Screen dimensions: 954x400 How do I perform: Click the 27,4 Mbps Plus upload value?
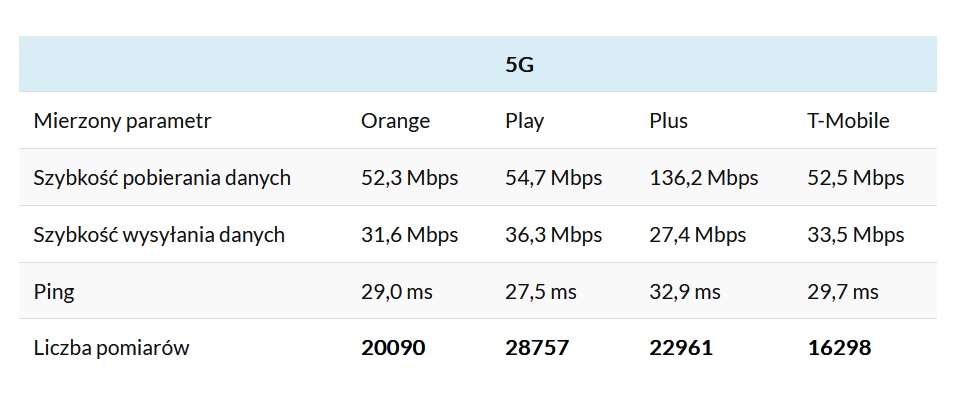(698, 235)
